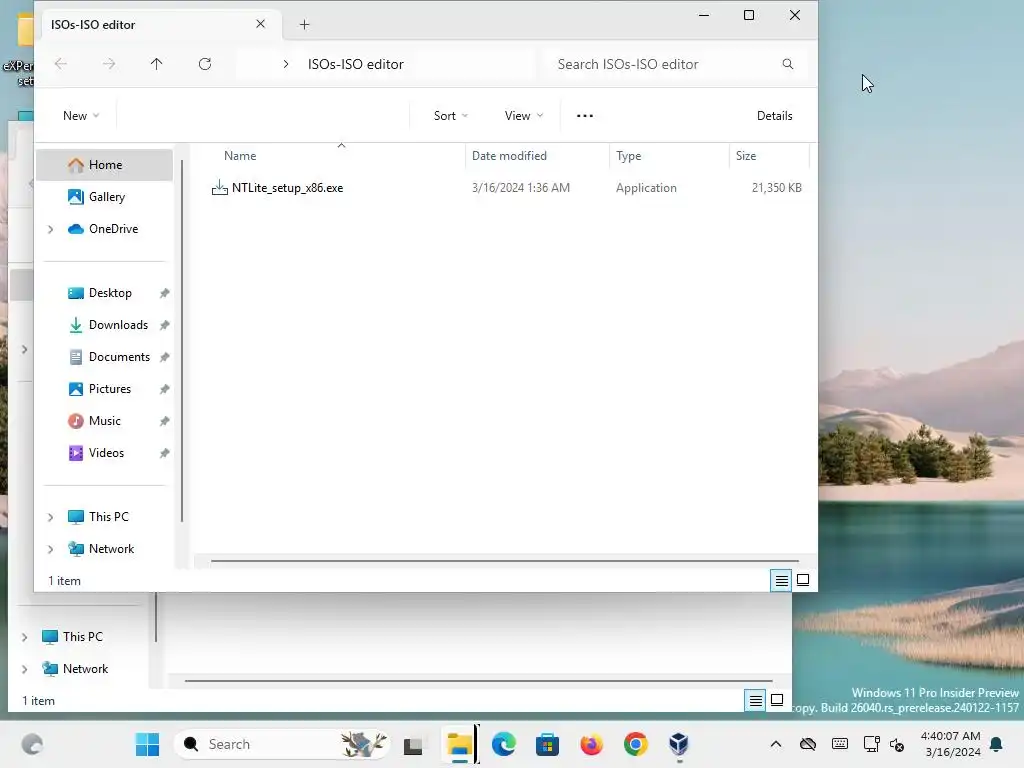The height and width of the screenshot is (768, 1024).
Task: Click the taskbar Search box
Action: (x=282, y=744)
